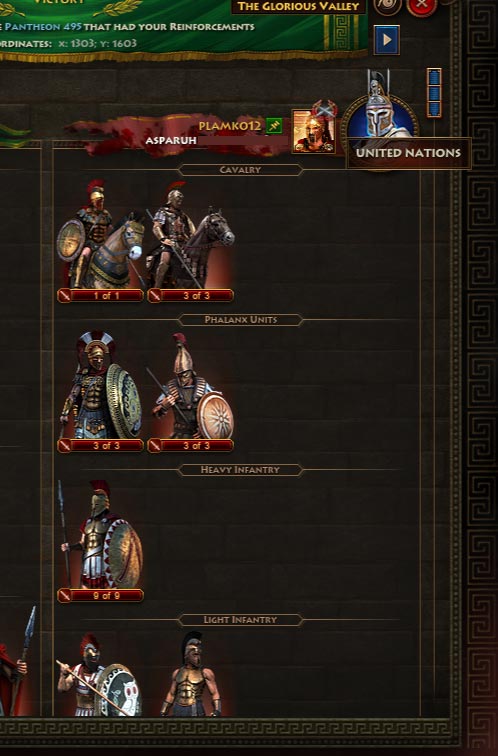Select the light infantry unit with owl shield
The image size is (498, 756).
pyautogui.click(x=100, y=674)
